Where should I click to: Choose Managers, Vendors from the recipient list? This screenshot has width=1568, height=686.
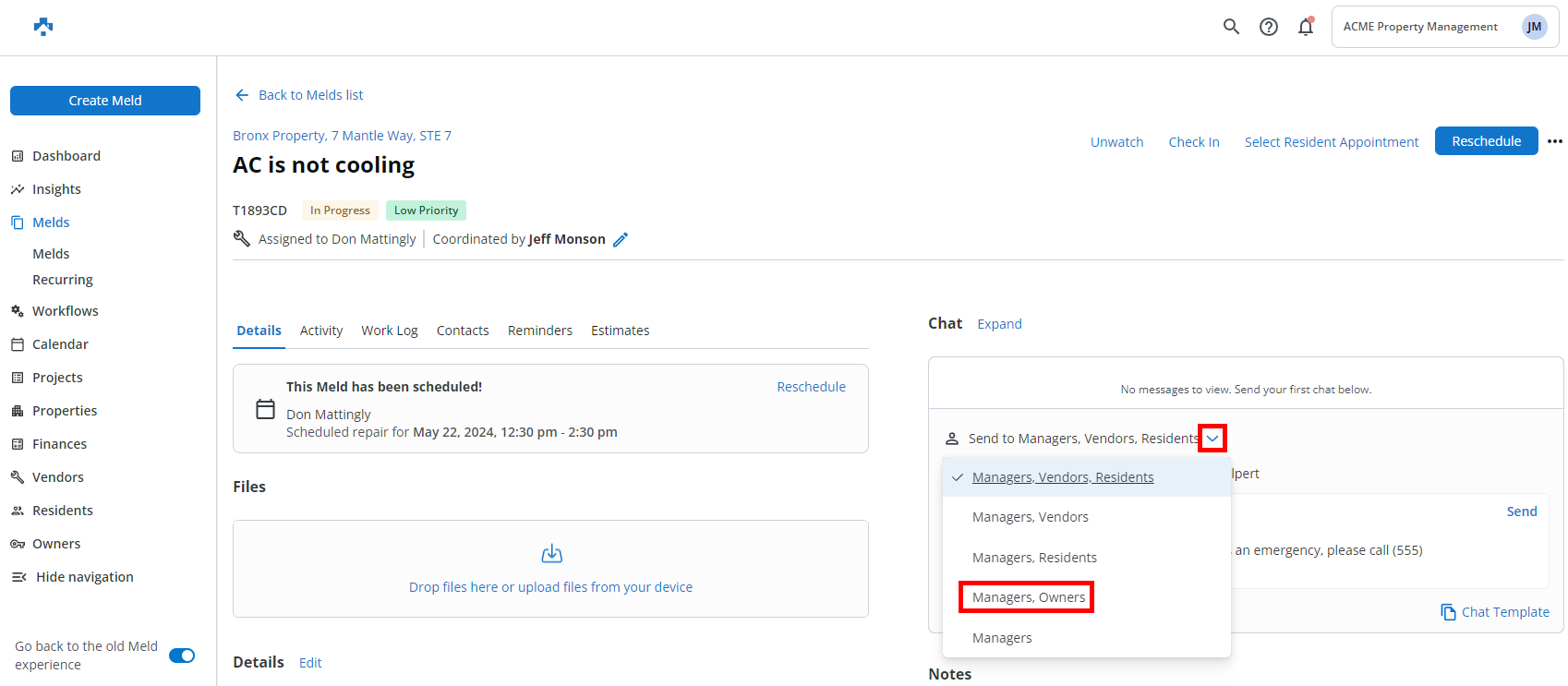click(x=1030, y=517)
